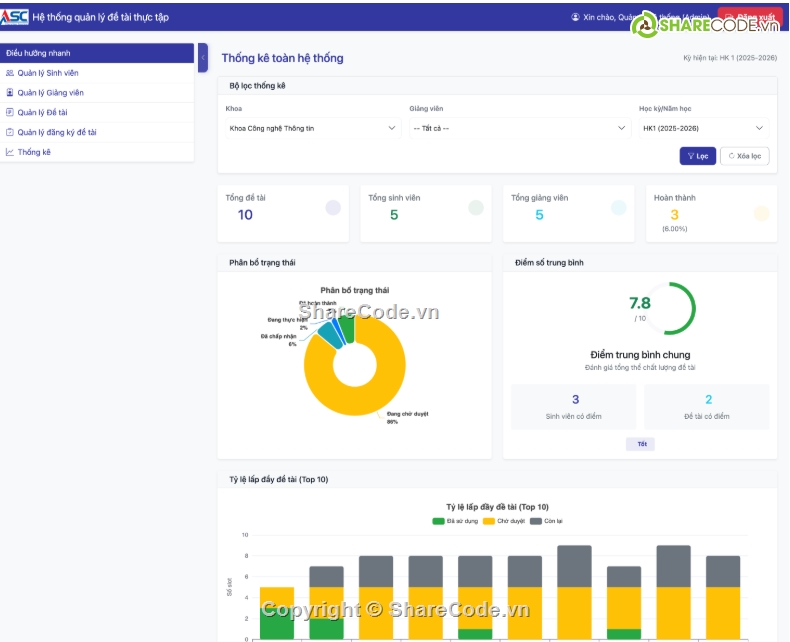
Task: Apply filters with the Lọc button
Action: point(697,156)
